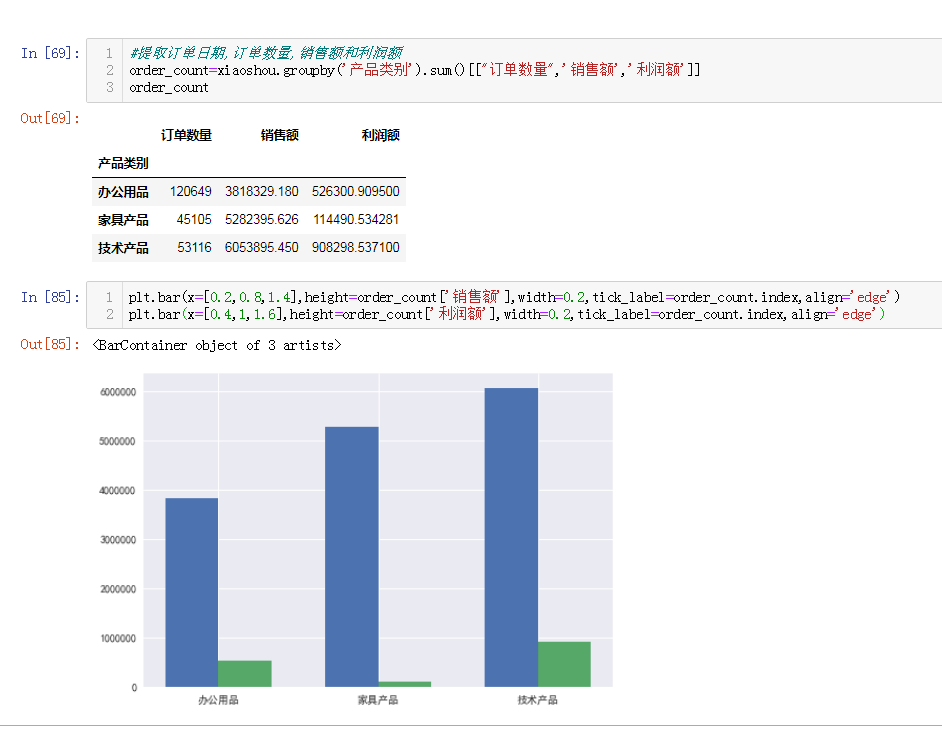Click the 销售额 column header
942x729 pixels.
coord(279,135)
